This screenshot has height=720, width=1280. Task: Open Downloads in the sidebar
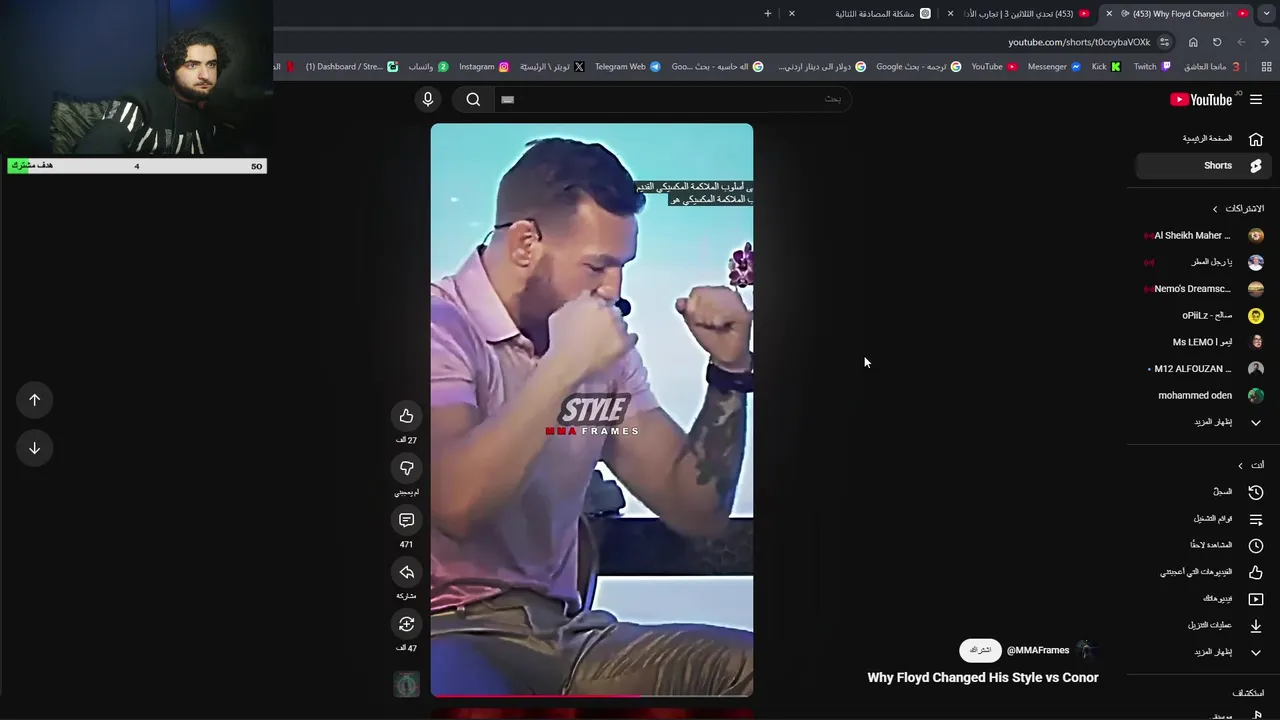[1204, 625]
